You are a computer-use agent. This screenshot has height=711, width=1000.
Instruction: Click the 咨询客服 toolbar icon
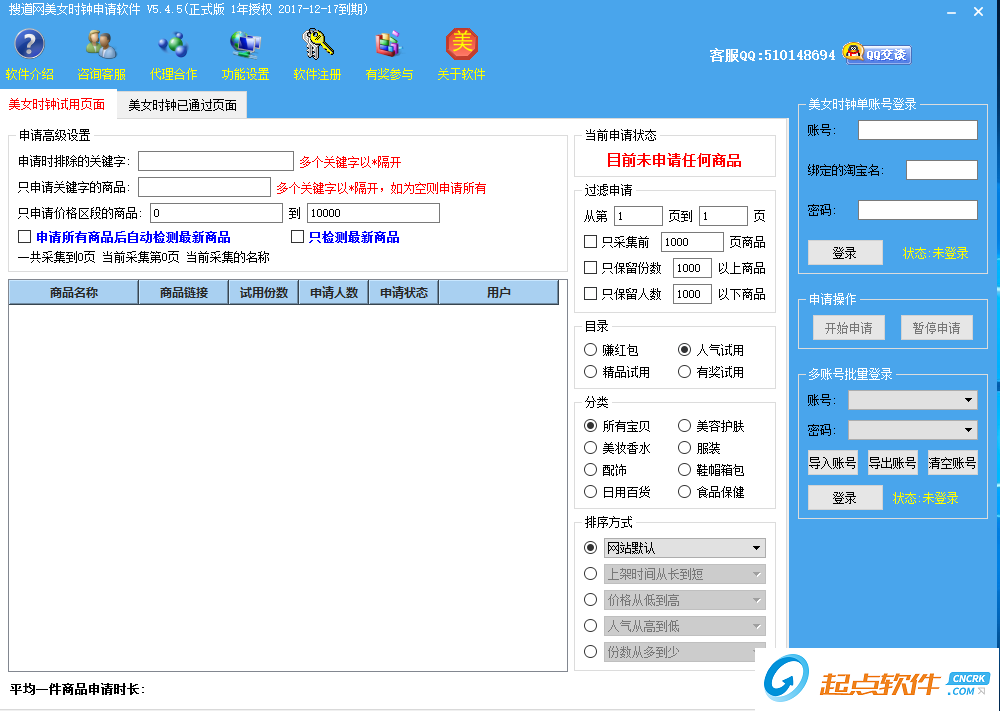100,52
